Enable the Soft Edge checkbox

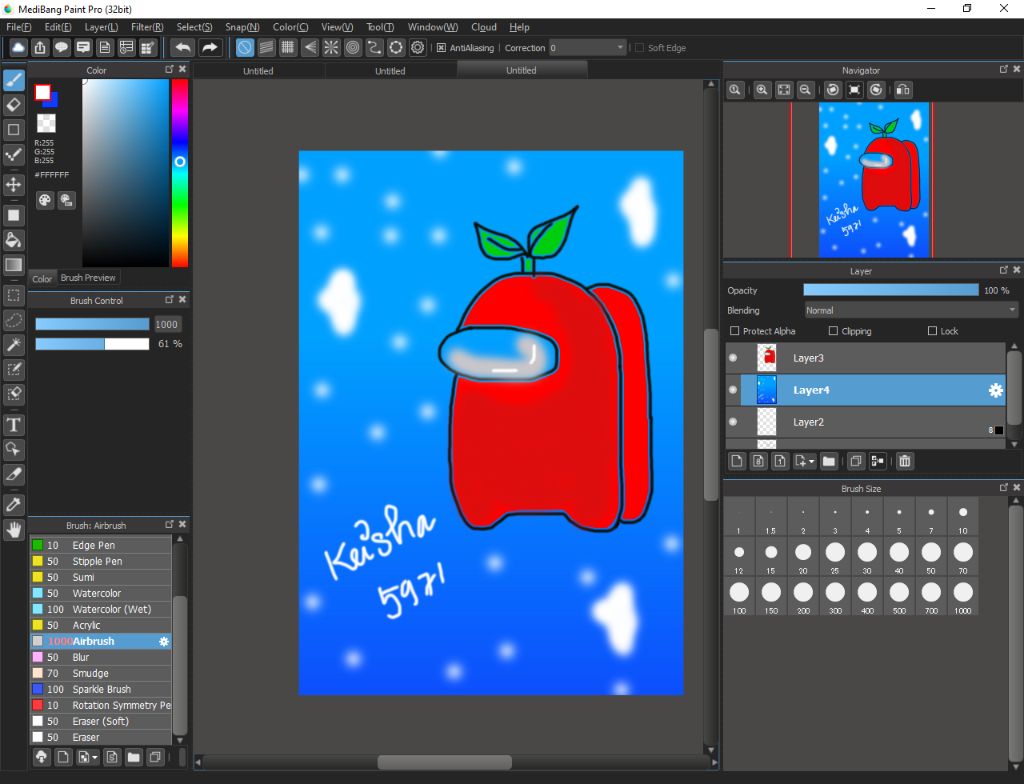[x=639, y=48]
